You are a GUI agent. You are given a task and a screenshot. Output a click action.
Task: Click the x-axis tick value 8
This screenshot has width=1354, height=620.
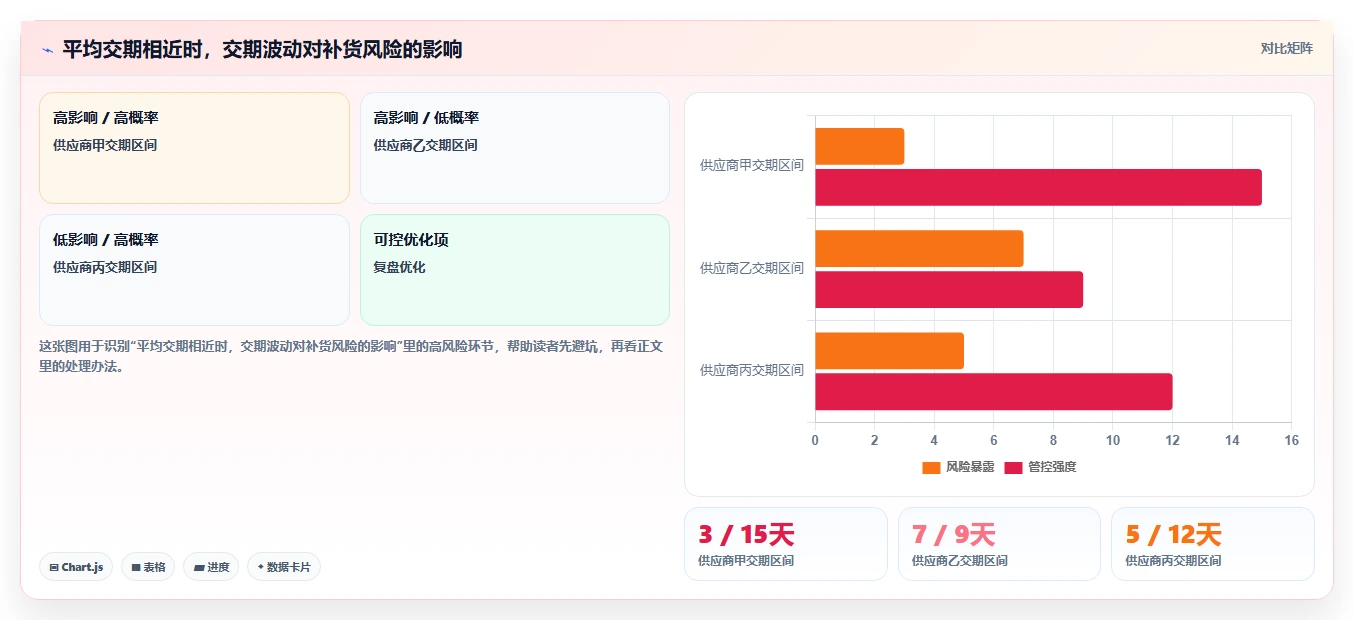[1053, 440]
